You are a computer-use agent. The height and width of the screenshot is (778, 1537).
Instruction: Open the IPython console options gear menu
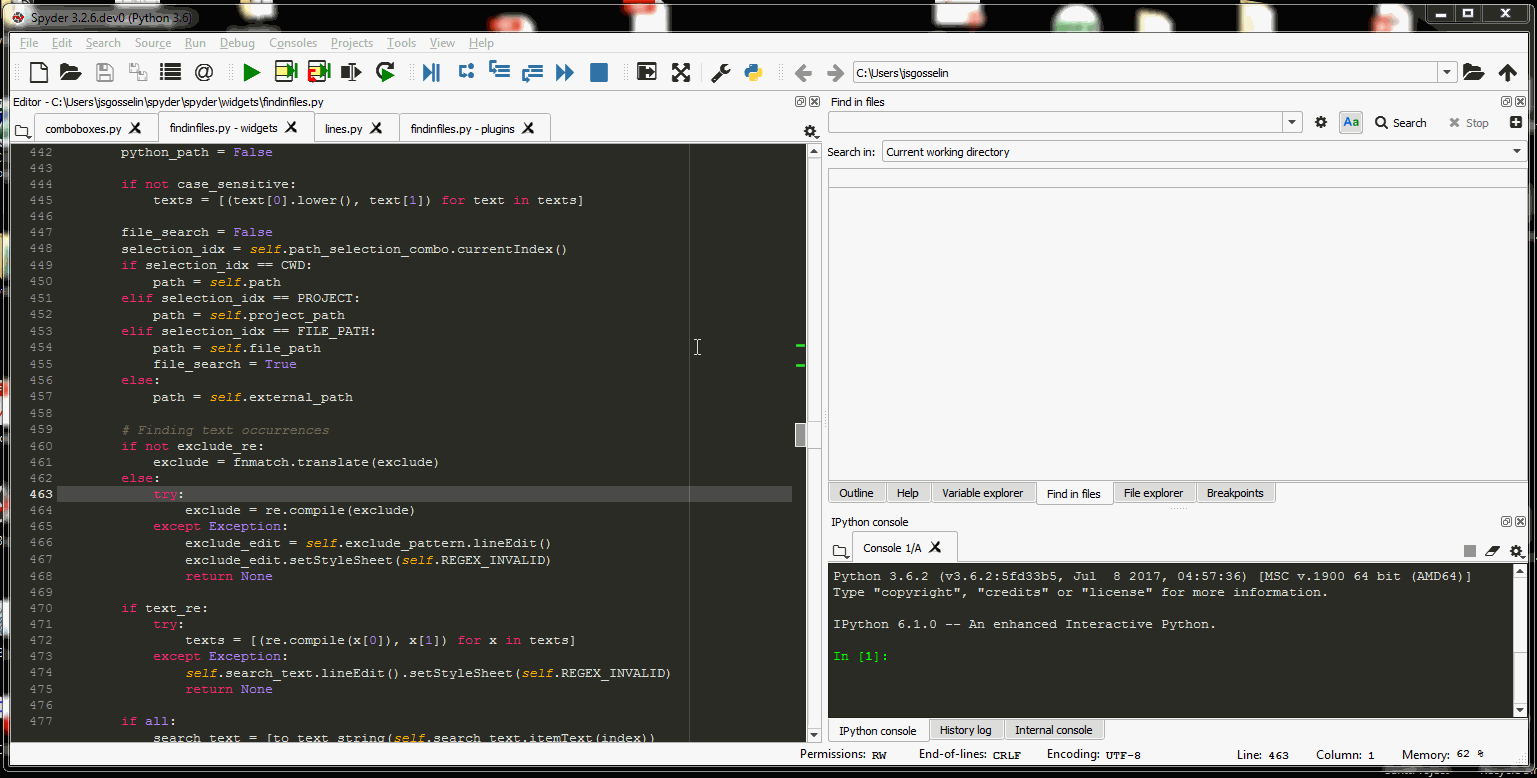[1517, 551]
